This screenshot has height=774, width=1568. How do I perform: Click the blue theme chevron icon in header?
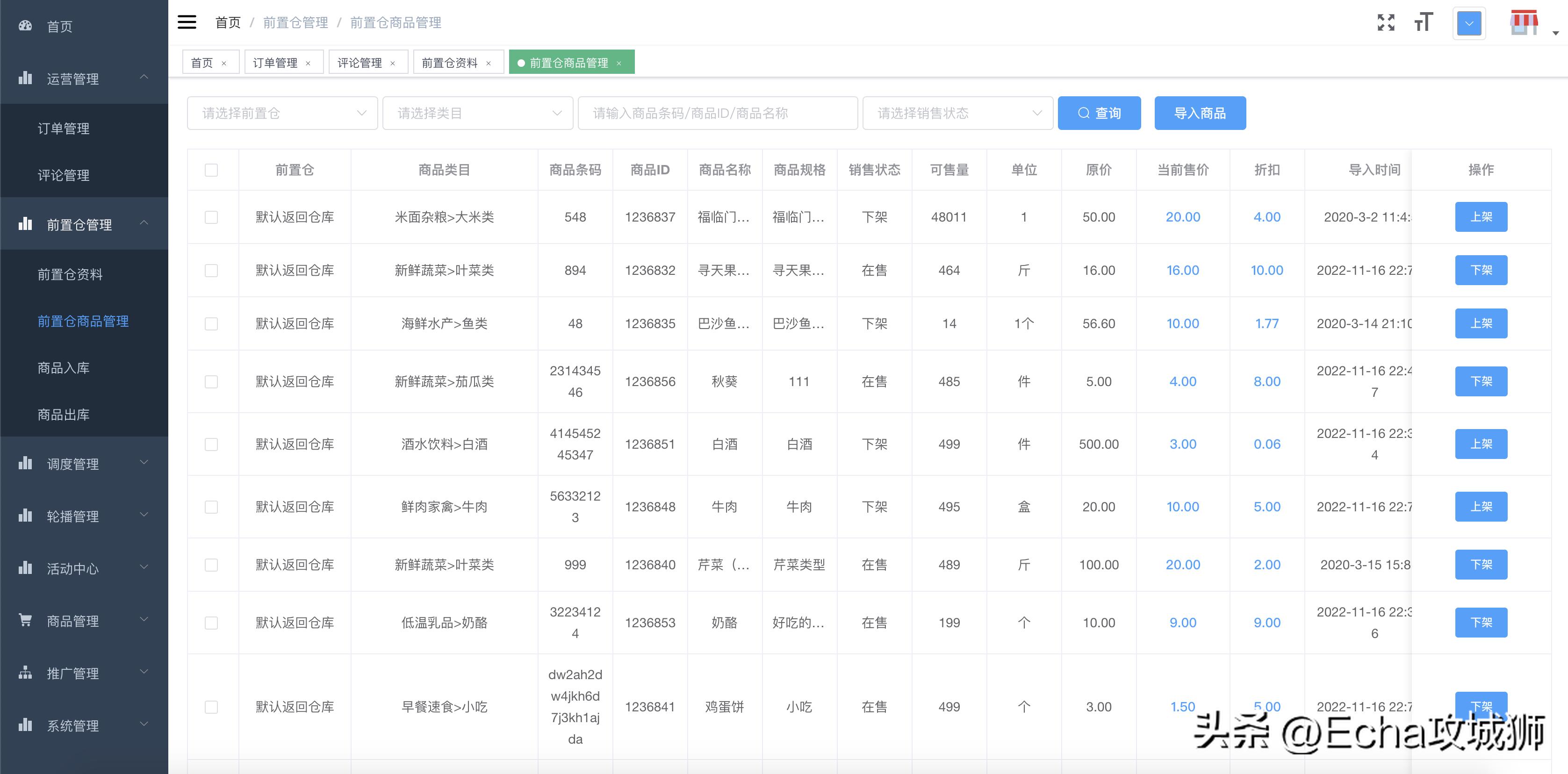tap(1469, 23)
